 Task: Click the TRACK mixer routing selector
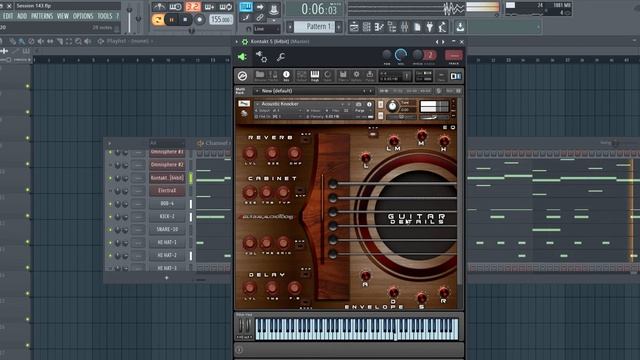click(x=453, y=55)
